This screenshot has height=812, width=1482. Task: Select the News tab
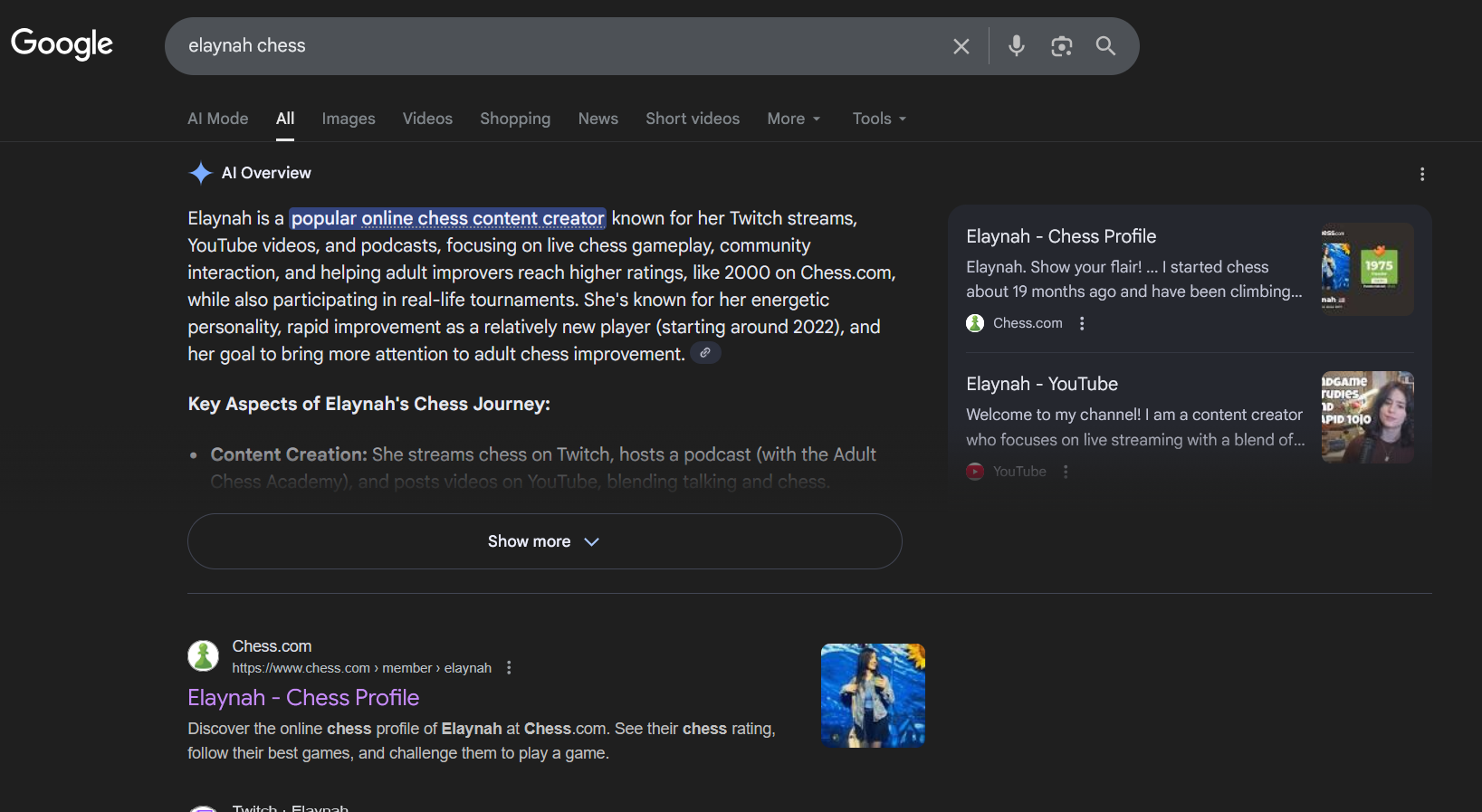point(598,119)
